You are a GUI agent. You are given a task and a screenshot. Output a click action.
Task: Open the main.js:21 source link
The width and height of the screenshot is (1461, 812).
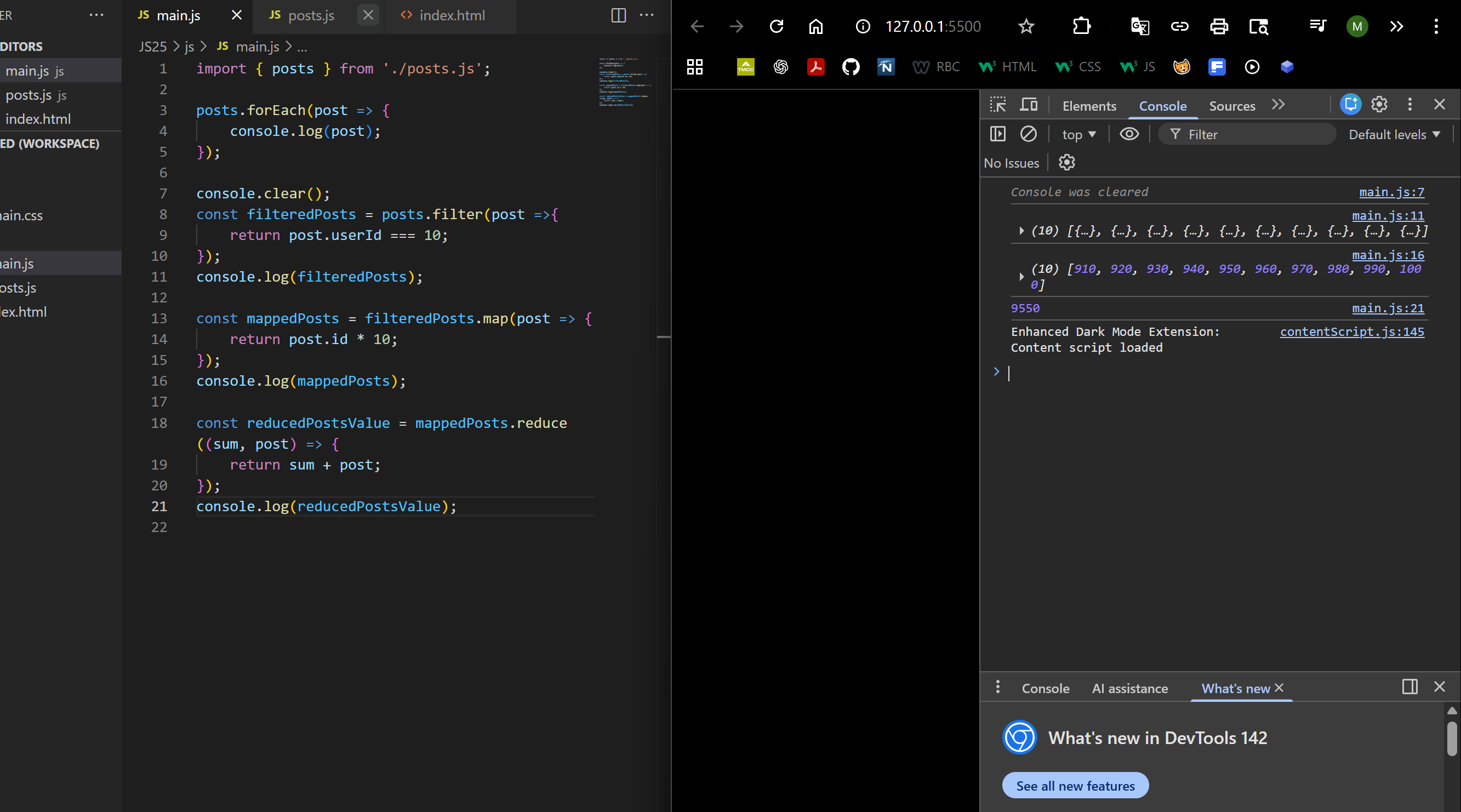pyautogui.click(x=1388, y=308)
